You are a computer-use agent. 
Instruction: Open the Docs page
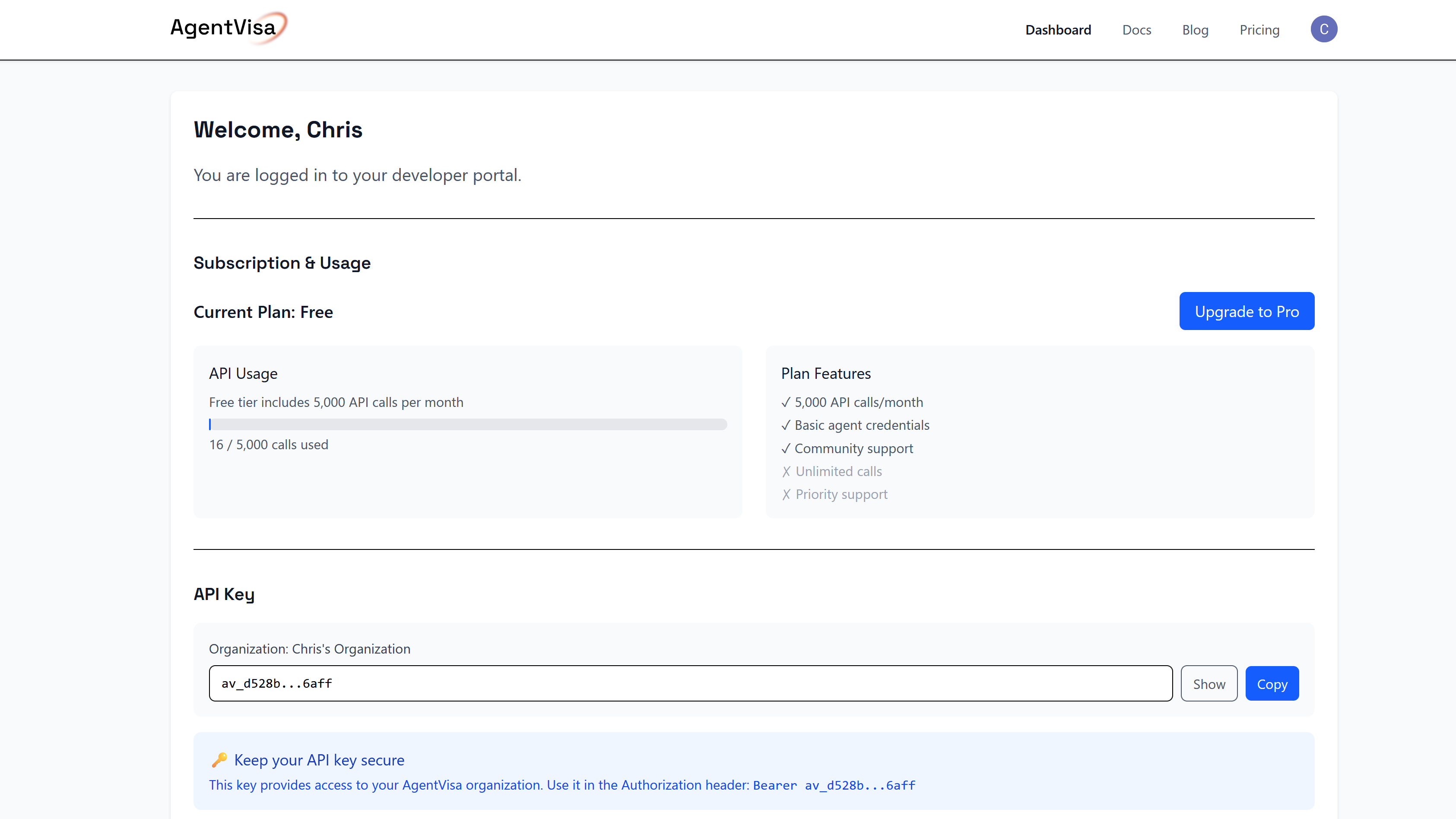pos(1137,30)
